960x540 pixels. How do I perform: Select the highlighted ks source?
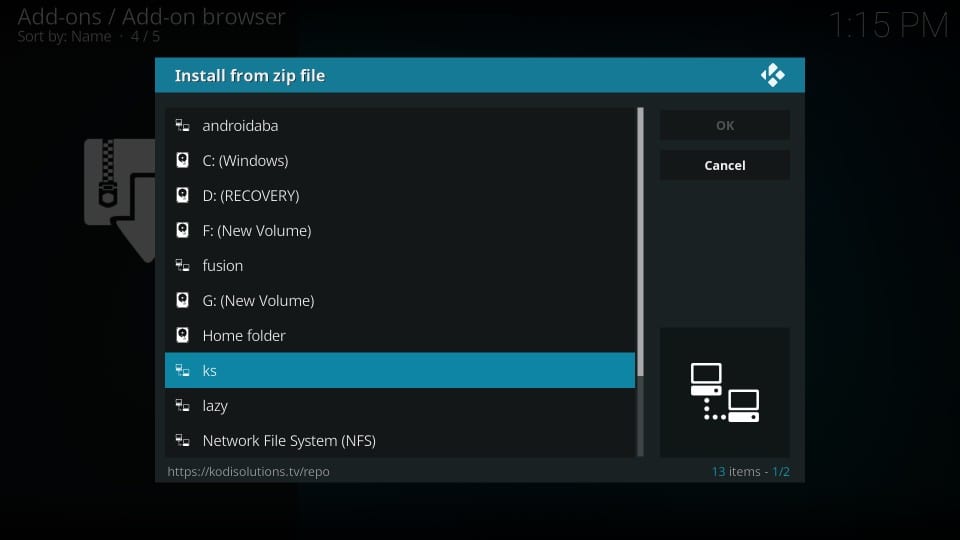pyautogui.click(x=400, y=370)
